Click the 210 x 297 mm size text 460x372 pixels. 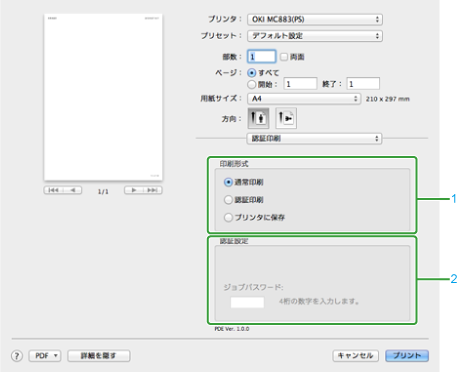(x=388, y=99)
